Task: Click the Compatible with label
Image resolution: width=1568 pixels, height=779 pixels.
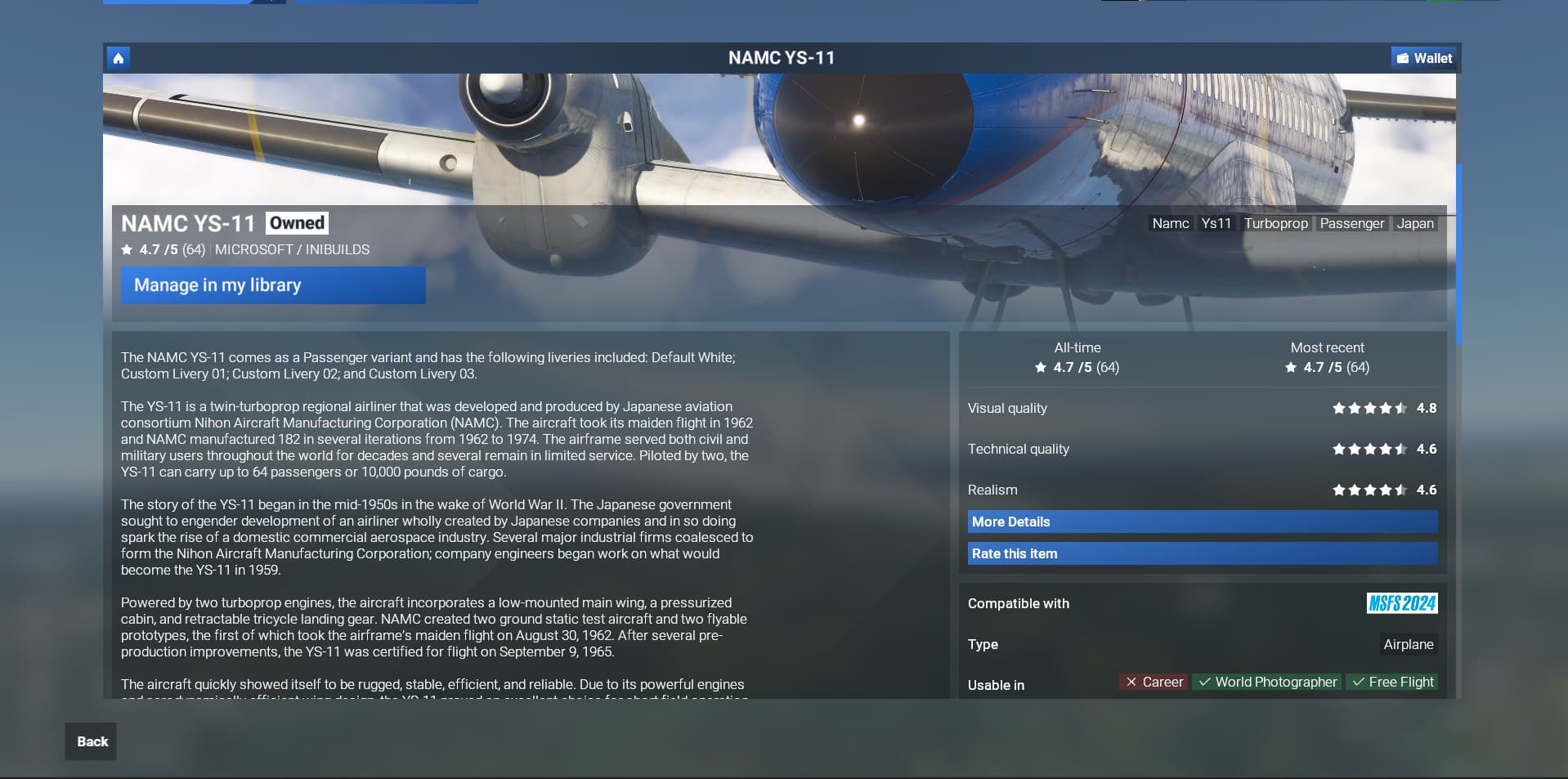Action: (1019, 603)
